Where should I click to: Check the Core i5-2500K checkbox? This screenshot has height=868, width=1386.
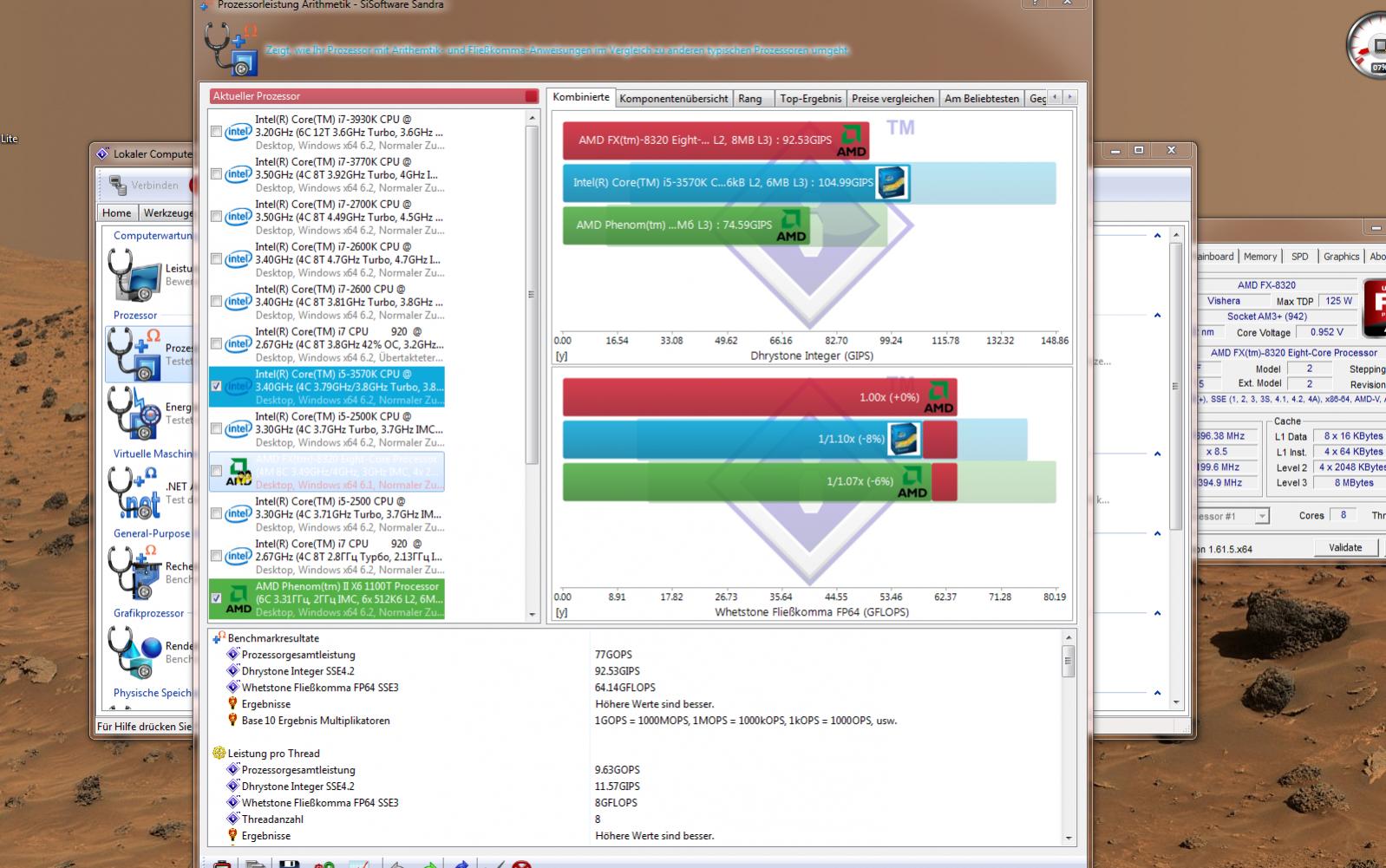coord(217,429)
